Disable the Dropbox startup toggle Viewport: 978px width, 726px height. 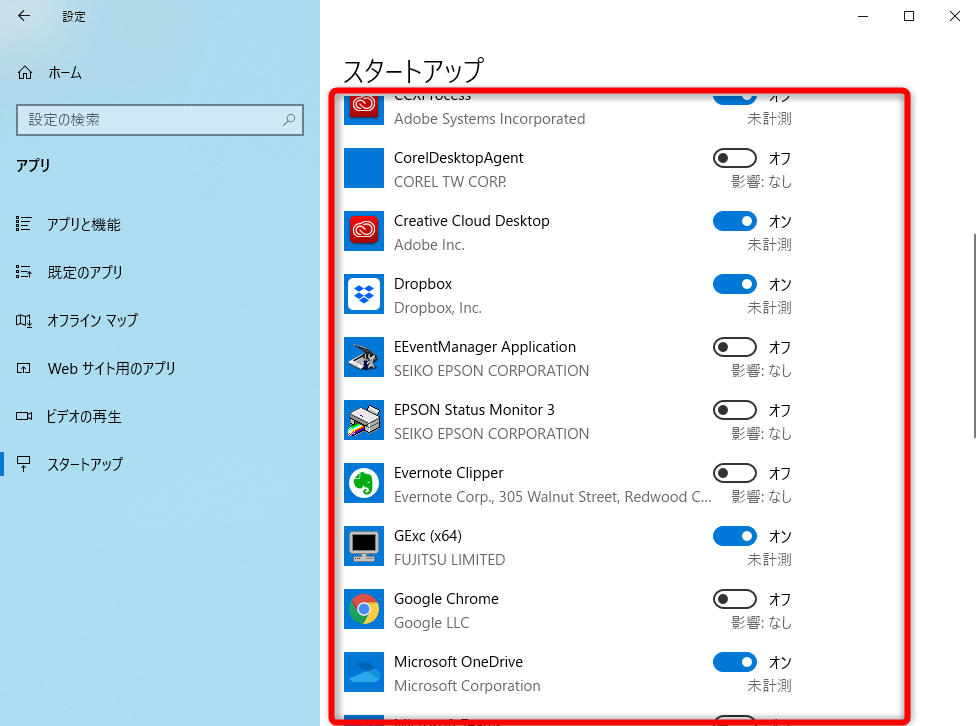pos(735,283)
